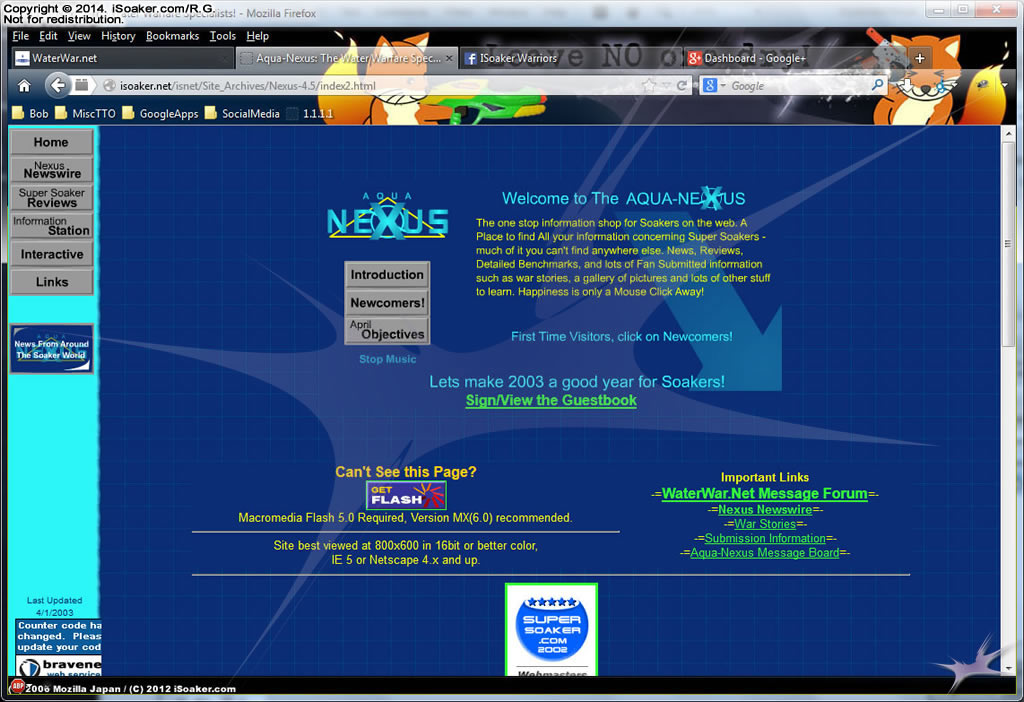Open a new tab with the plus button
Viewport: 1024px width, 702px height.
point(920,58)
